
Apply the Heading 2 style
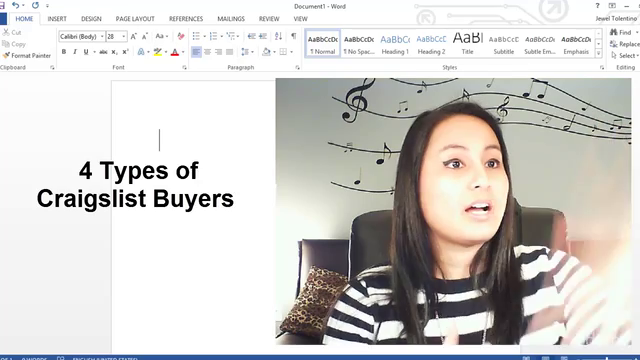point(431,44)
